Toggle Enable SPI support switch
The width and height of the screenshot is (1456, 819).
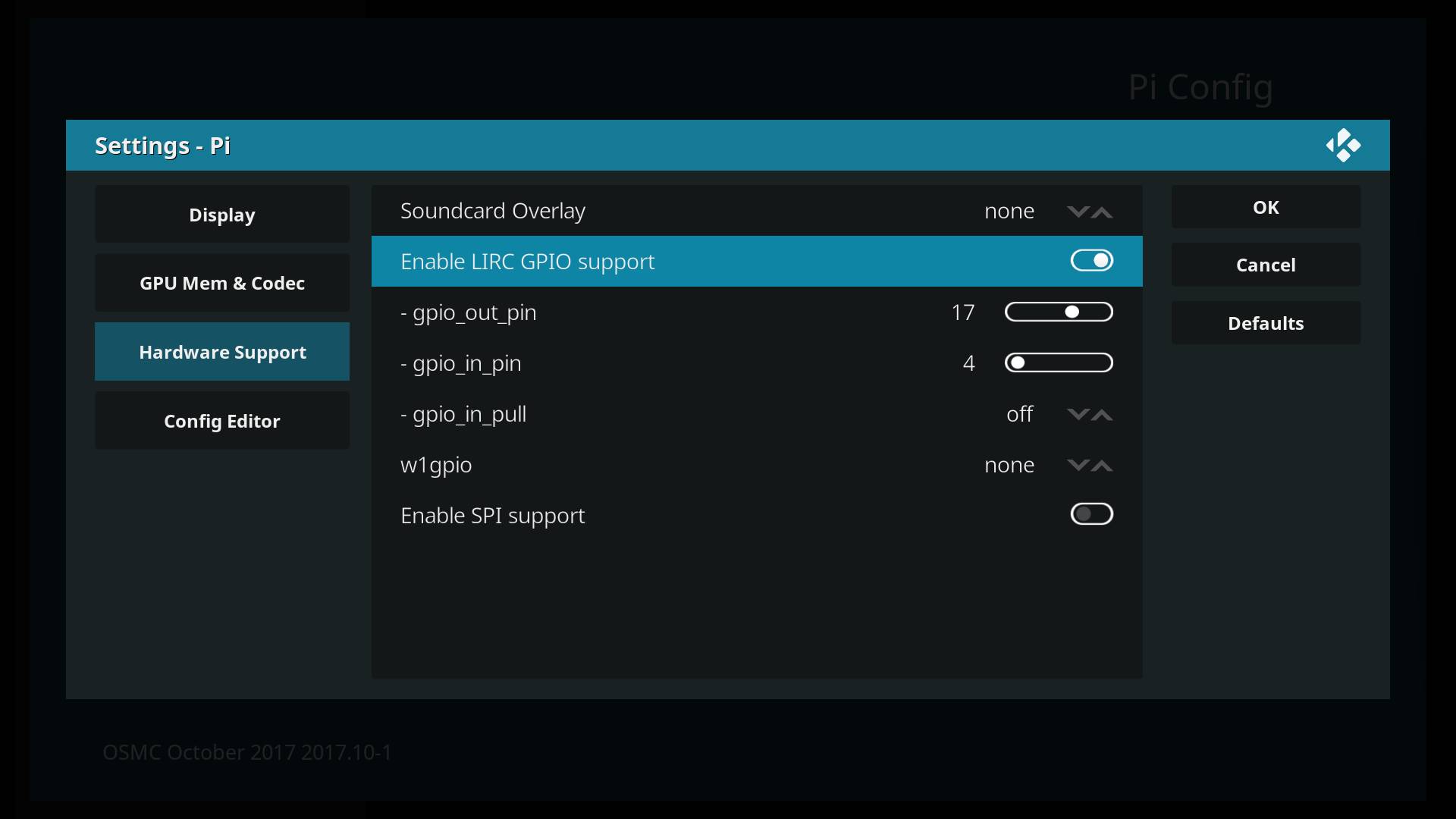1091,514
